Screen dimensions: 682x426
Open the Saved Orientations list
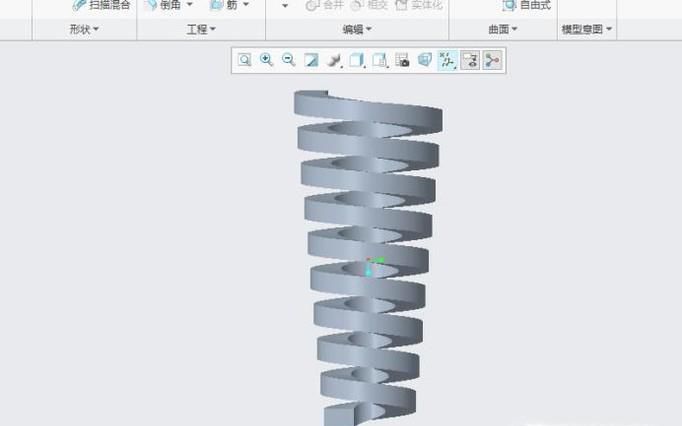pos(381,60)
